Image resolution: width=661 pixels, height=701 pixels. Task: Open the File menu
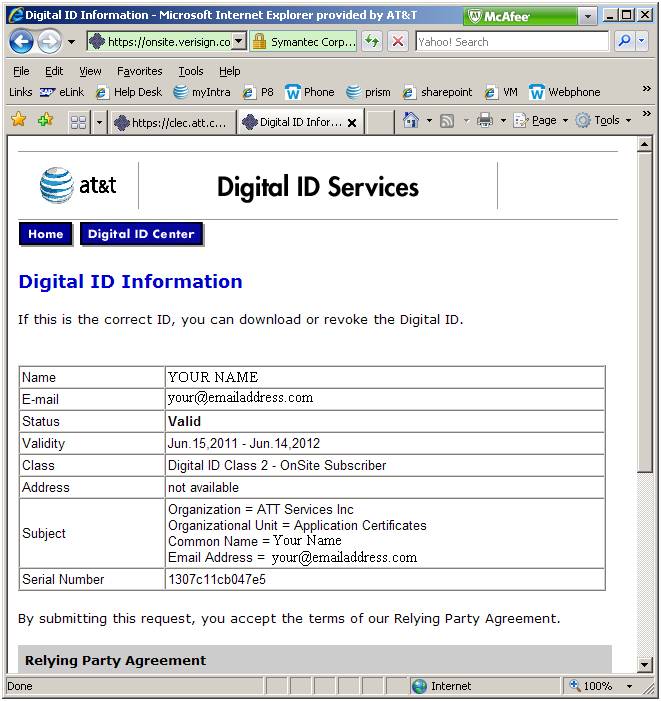(21, 71)
